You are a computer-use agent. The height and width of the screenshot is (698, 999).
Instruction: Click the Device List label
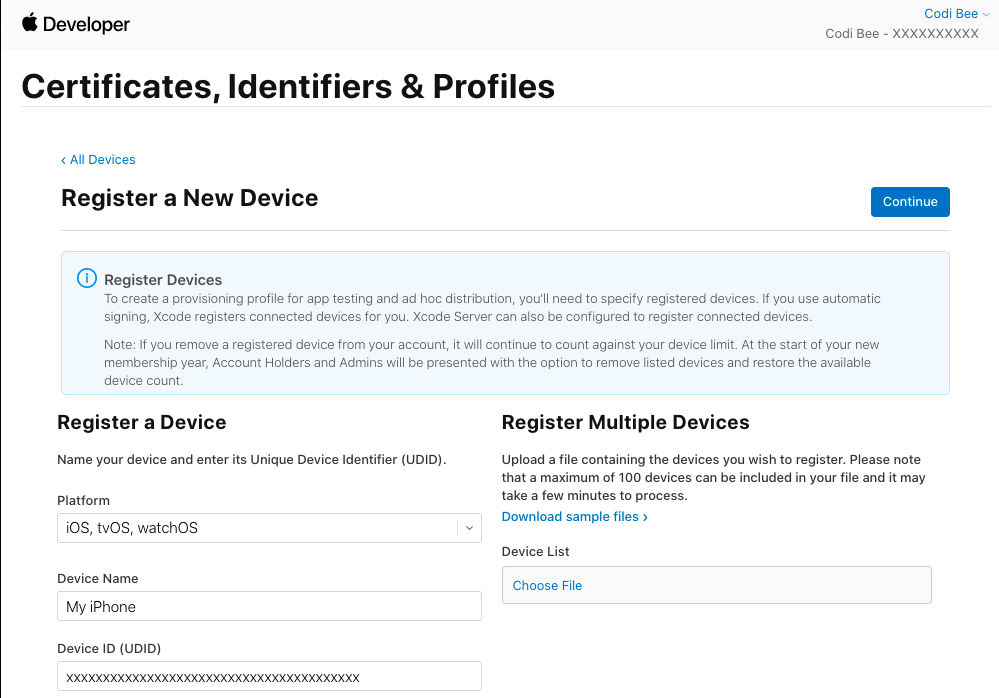pyautogui.click(x=536, y=552)
